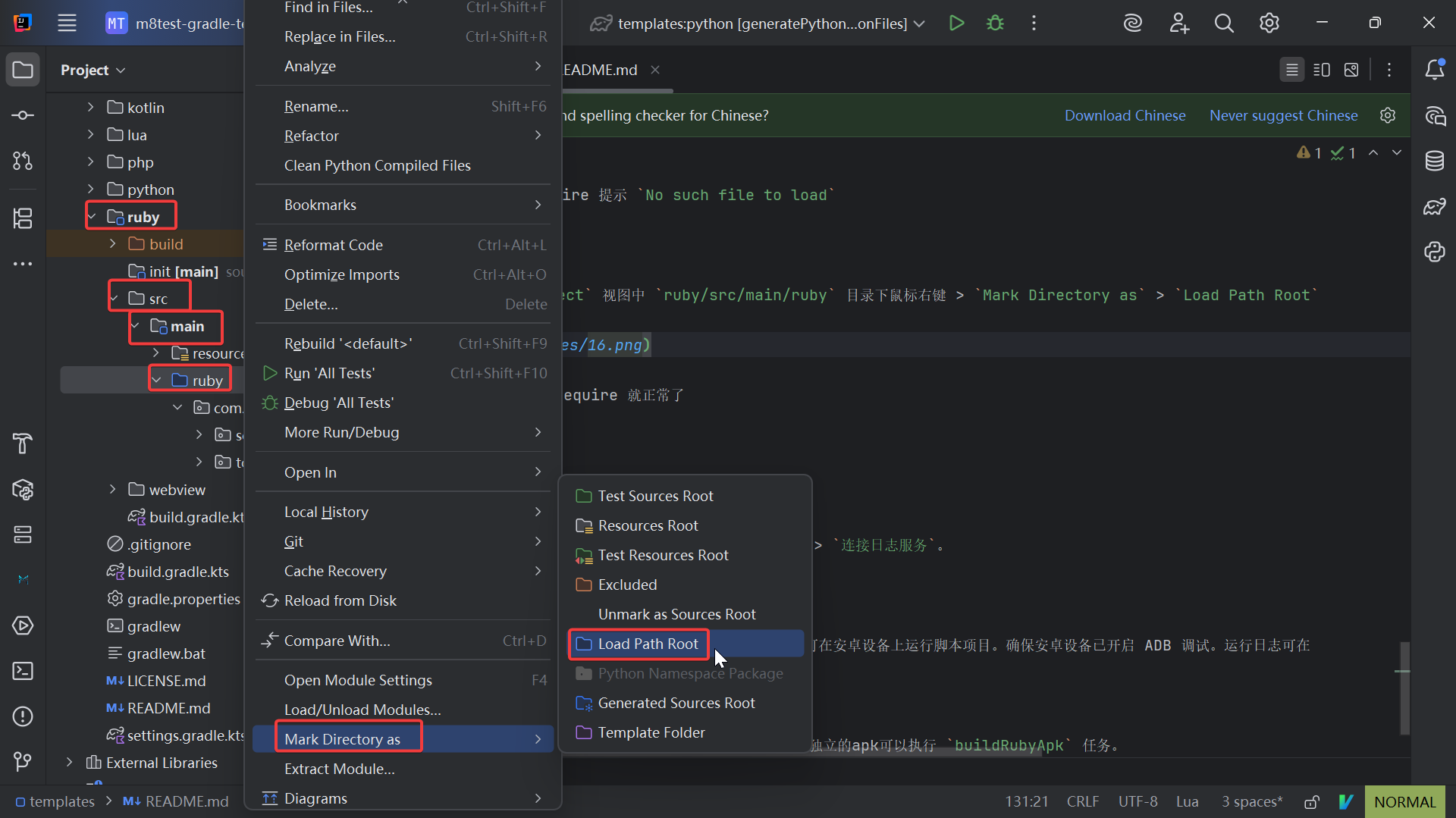This screenshot has height=818, width=1456.
Task: Select Load Path Root menu item
Action: 648,644
